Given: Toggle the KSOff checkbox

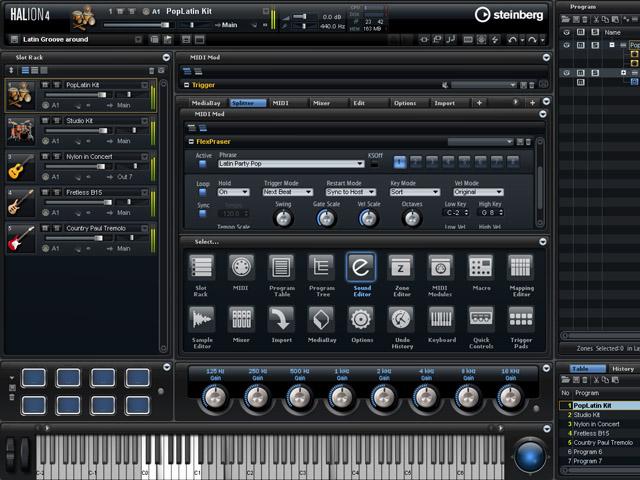Looking at the screenshot, I should point(374,164).
